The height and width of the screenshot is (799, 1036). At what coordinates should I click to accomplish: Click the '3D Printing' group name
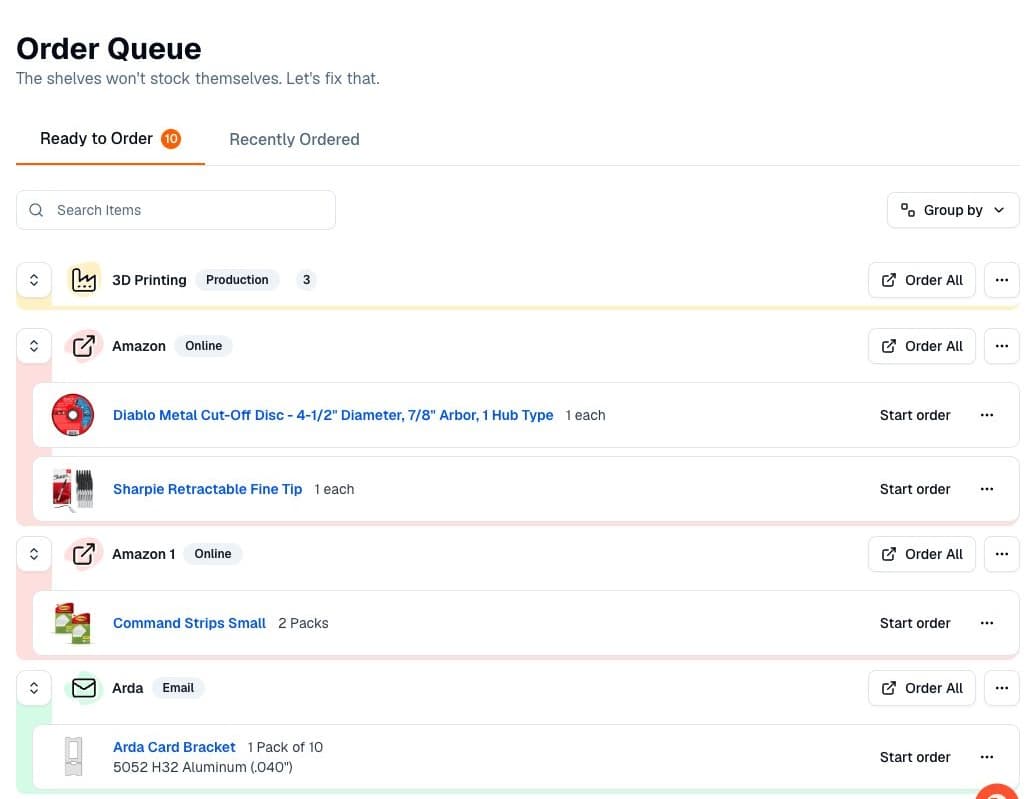[149, 280]
